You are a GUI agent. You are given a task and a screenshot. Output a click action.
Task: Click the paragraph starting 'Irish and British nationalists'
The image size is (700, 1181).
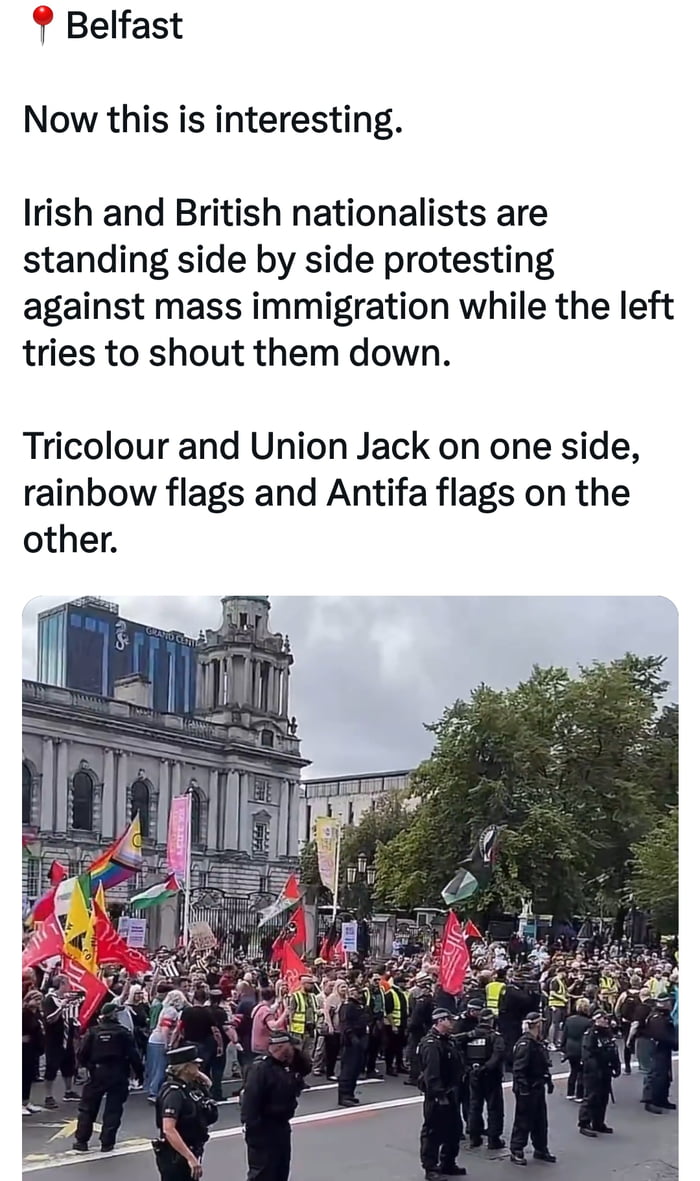[348, 282]
